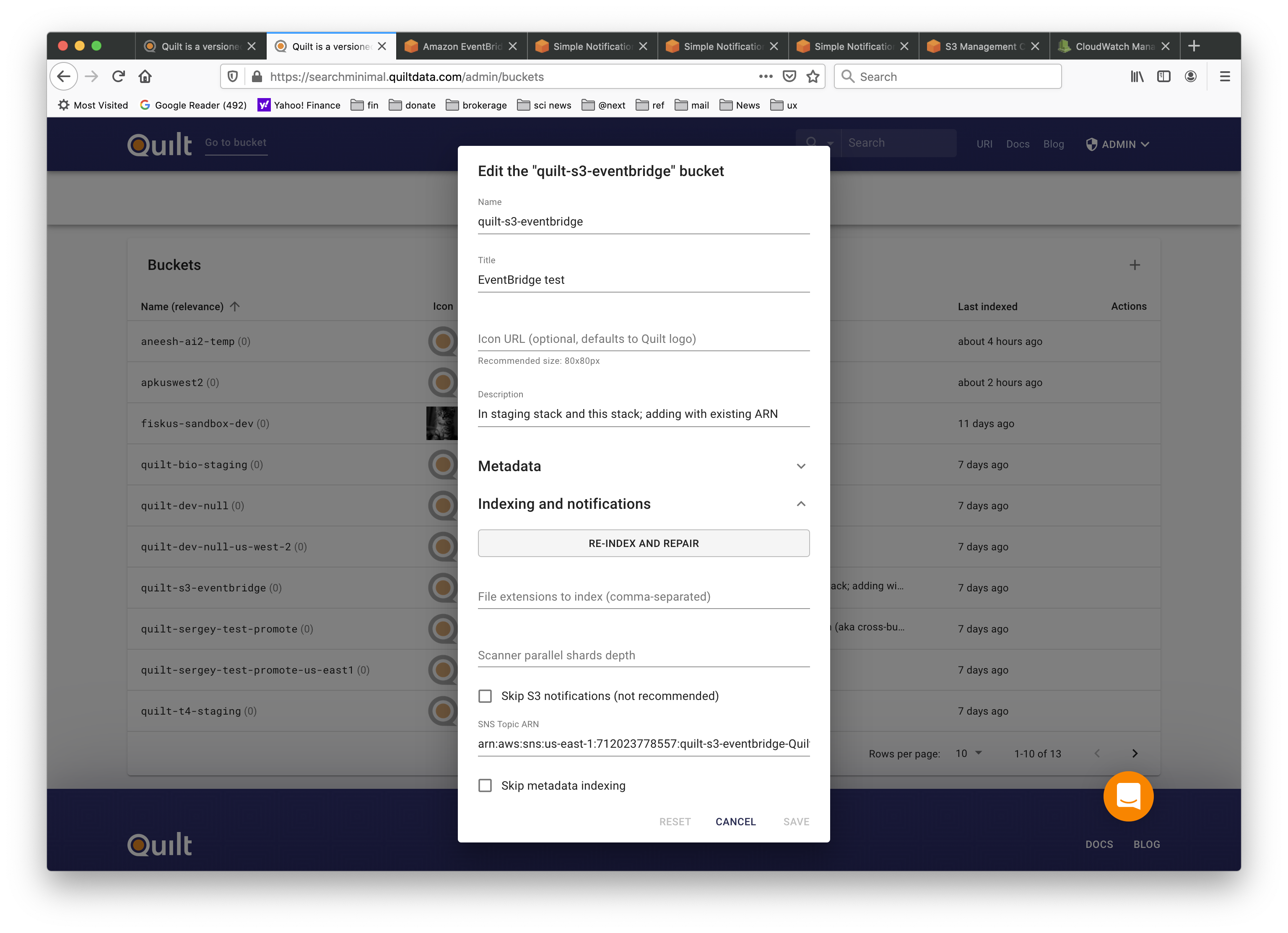The image size is (1288, 933).
Task: Toggle the browser sidebar view
Action: click(1163, 77)
